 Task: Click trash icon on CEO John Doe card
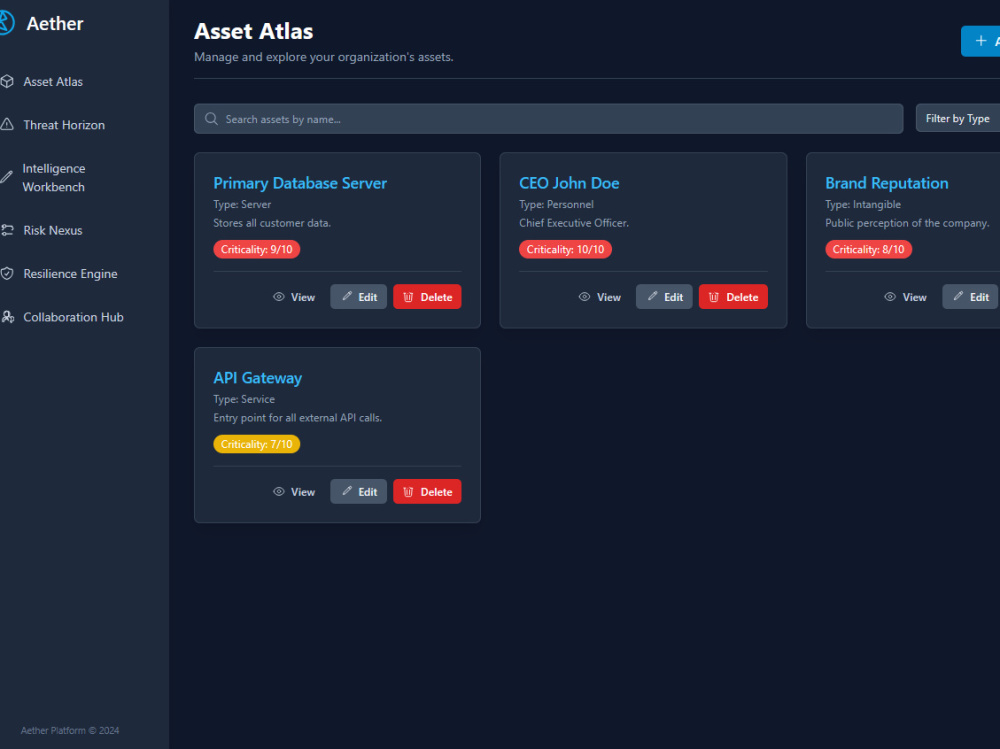click(x=714, y=297)
